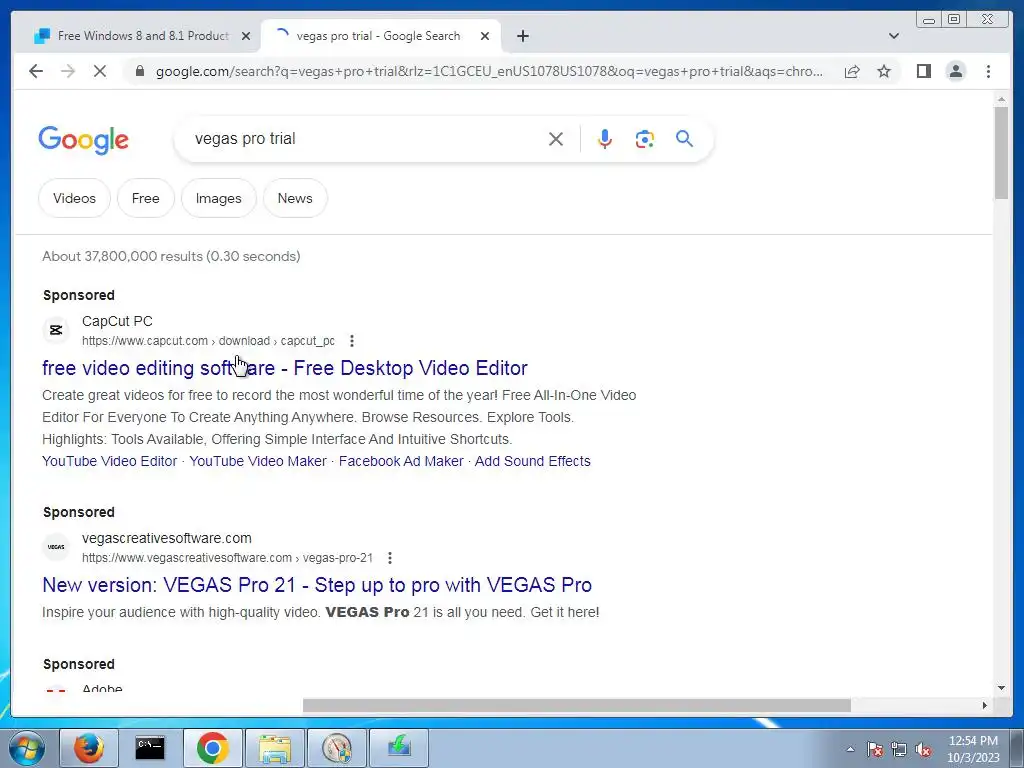
Task: Click the CapCut PC favicon
Action: (56, 330)
